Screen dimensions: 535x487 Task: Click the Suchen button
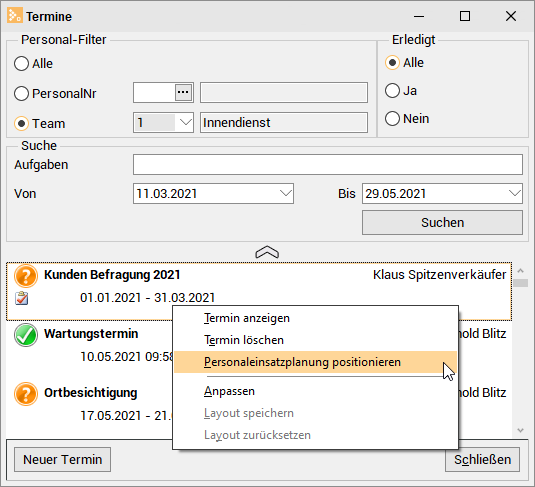click(442, 223)
